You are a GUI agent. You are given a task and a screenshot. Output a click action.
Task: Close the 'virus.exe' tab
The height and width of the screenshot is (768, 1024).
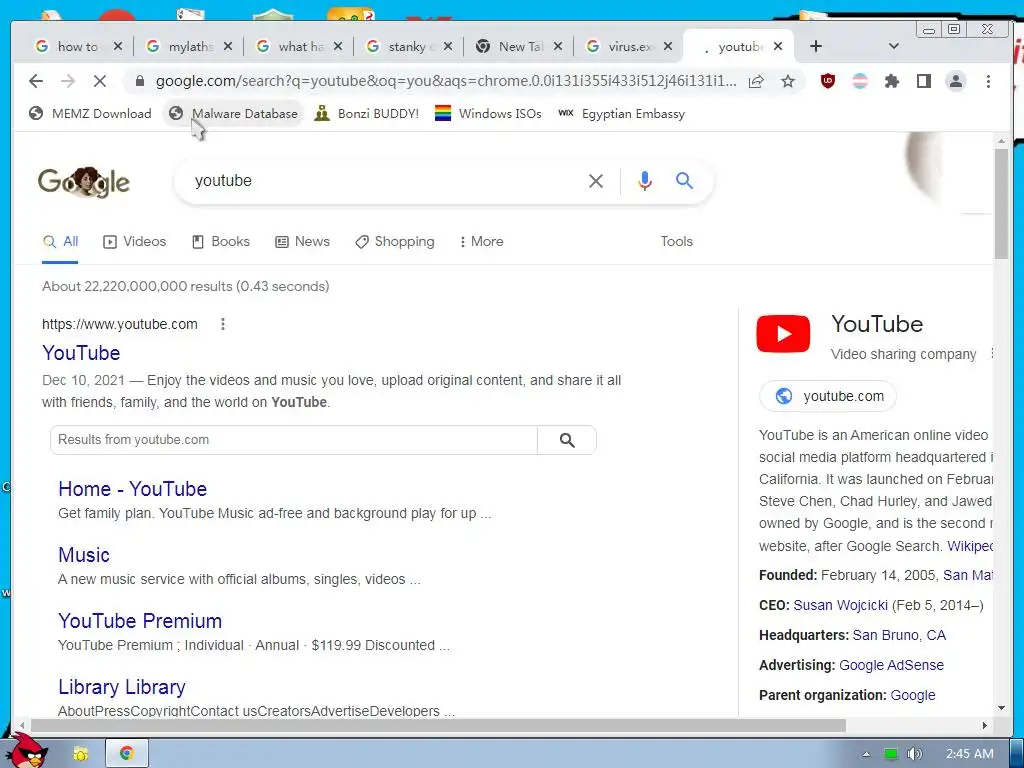667,46
